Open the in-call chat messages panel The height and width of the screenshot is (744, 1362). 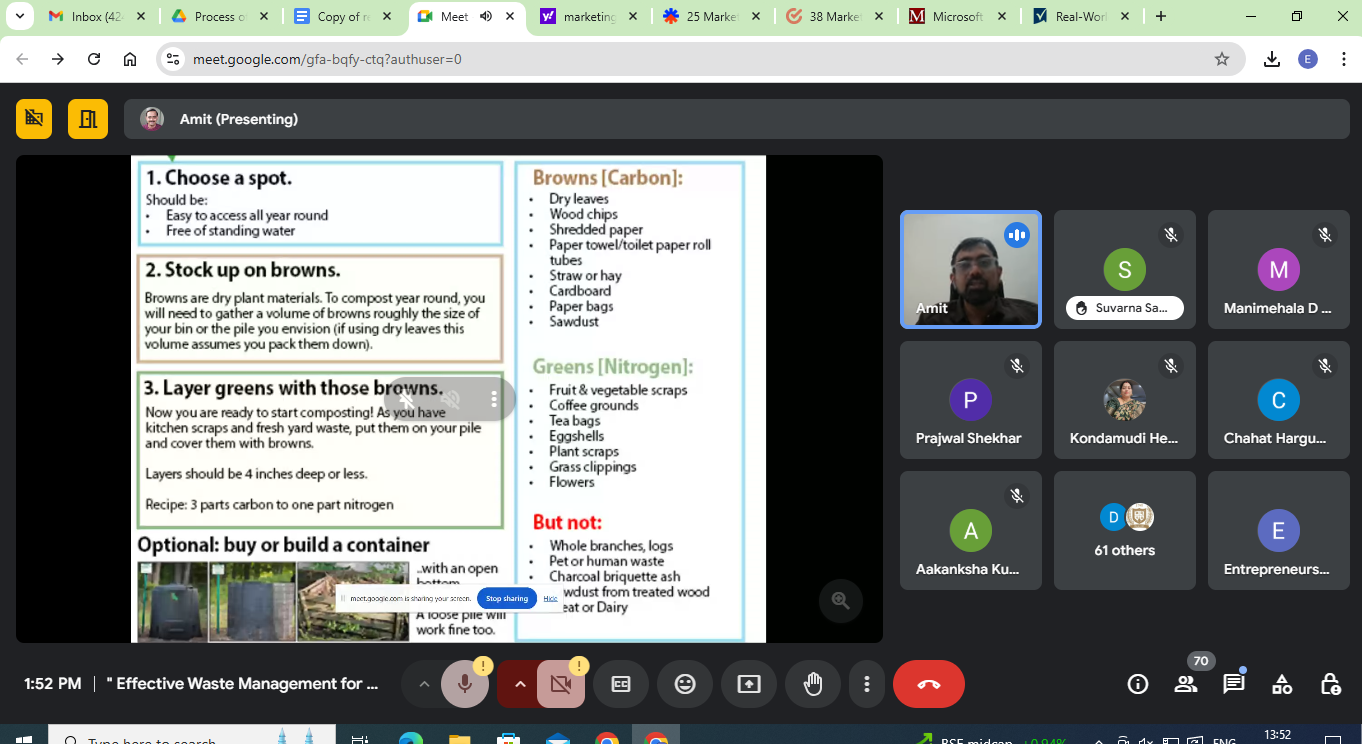point(1234,684)
